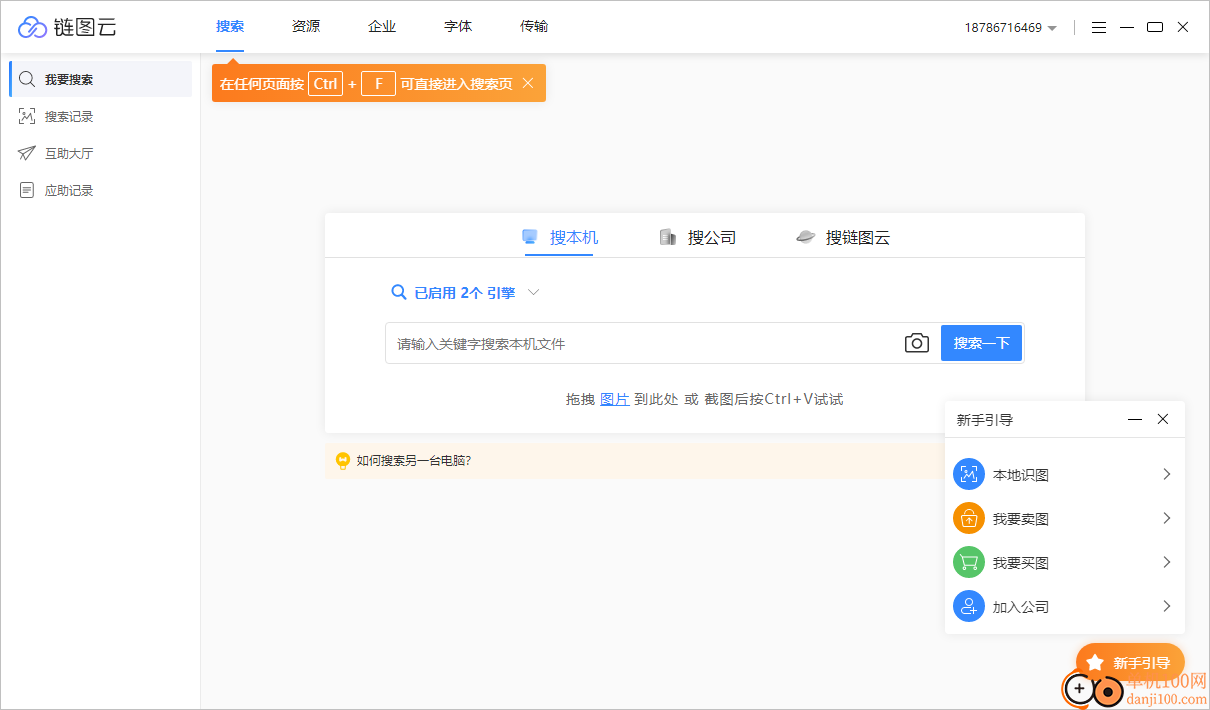Click the camera icon for image search
The image size is (1210, 710).
916,342
